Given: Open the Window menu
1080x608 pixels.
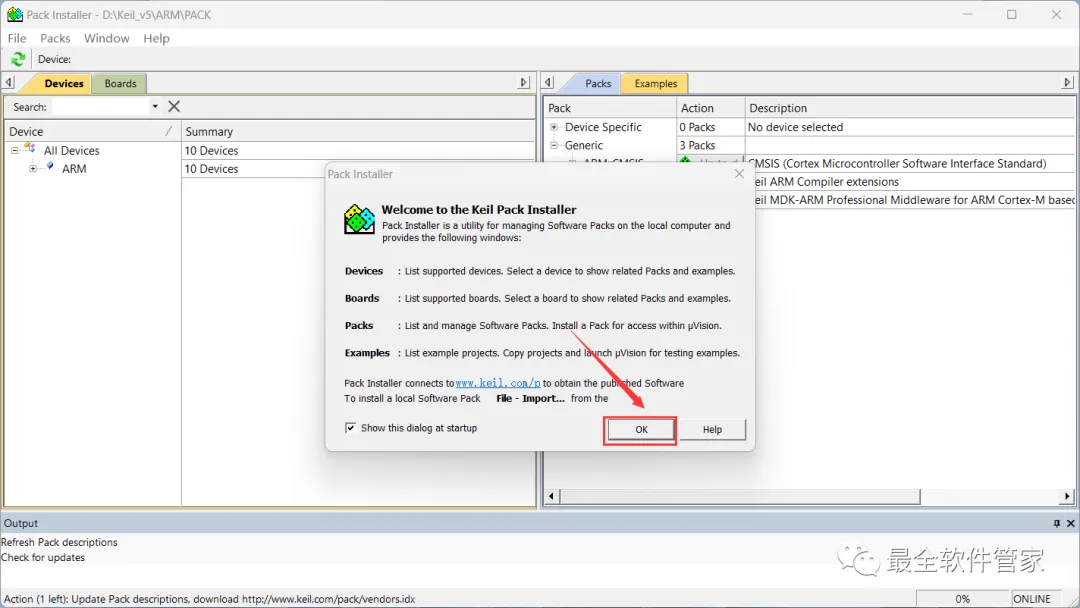Looking at the screenshot, I should pos(107,38).
